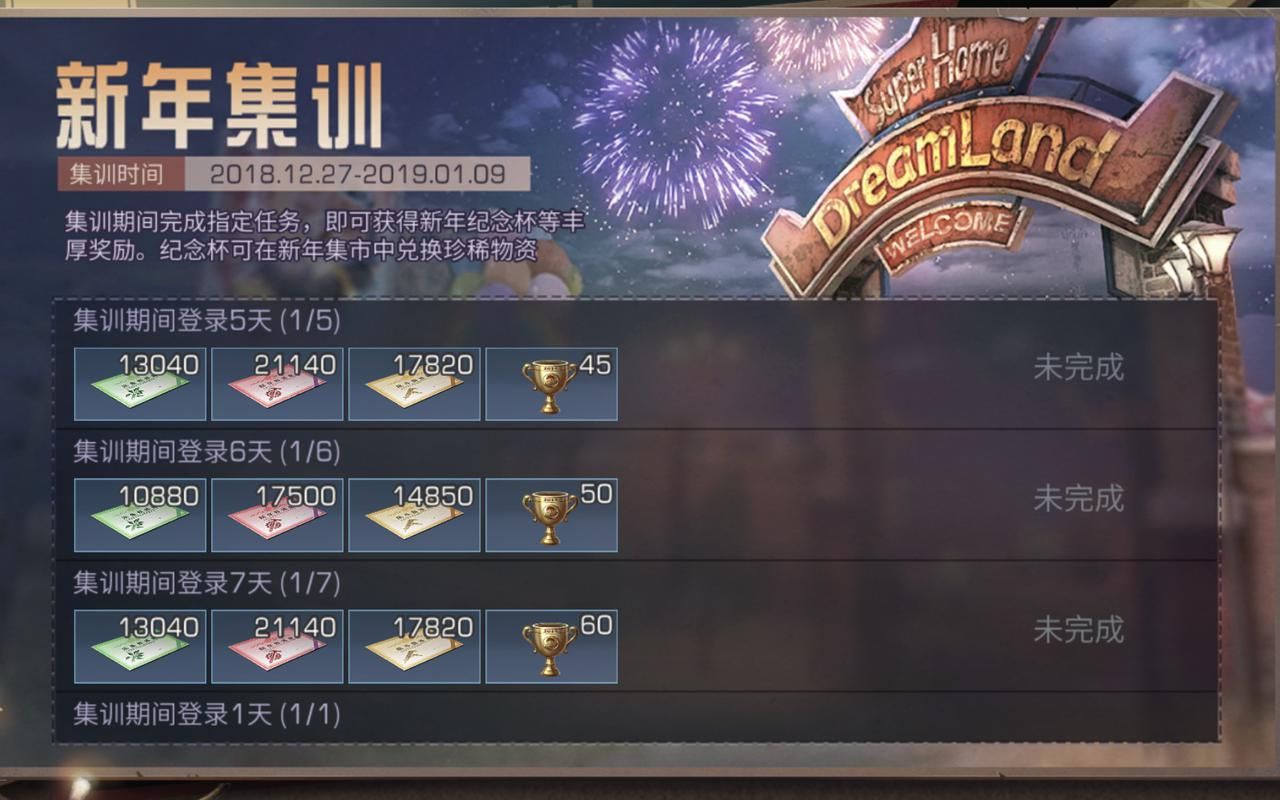Click the trophy reward showing 45
Image resolution: width=1280 pixels, height=800 pixels.
[551, 384]
